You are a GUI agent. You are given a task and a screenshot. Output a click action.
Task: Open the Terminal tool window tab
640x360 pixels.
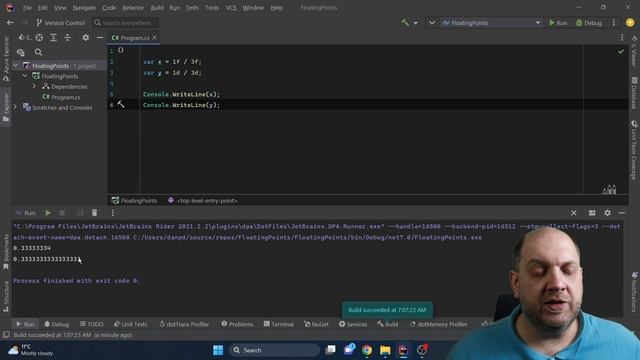click(279, 324)
